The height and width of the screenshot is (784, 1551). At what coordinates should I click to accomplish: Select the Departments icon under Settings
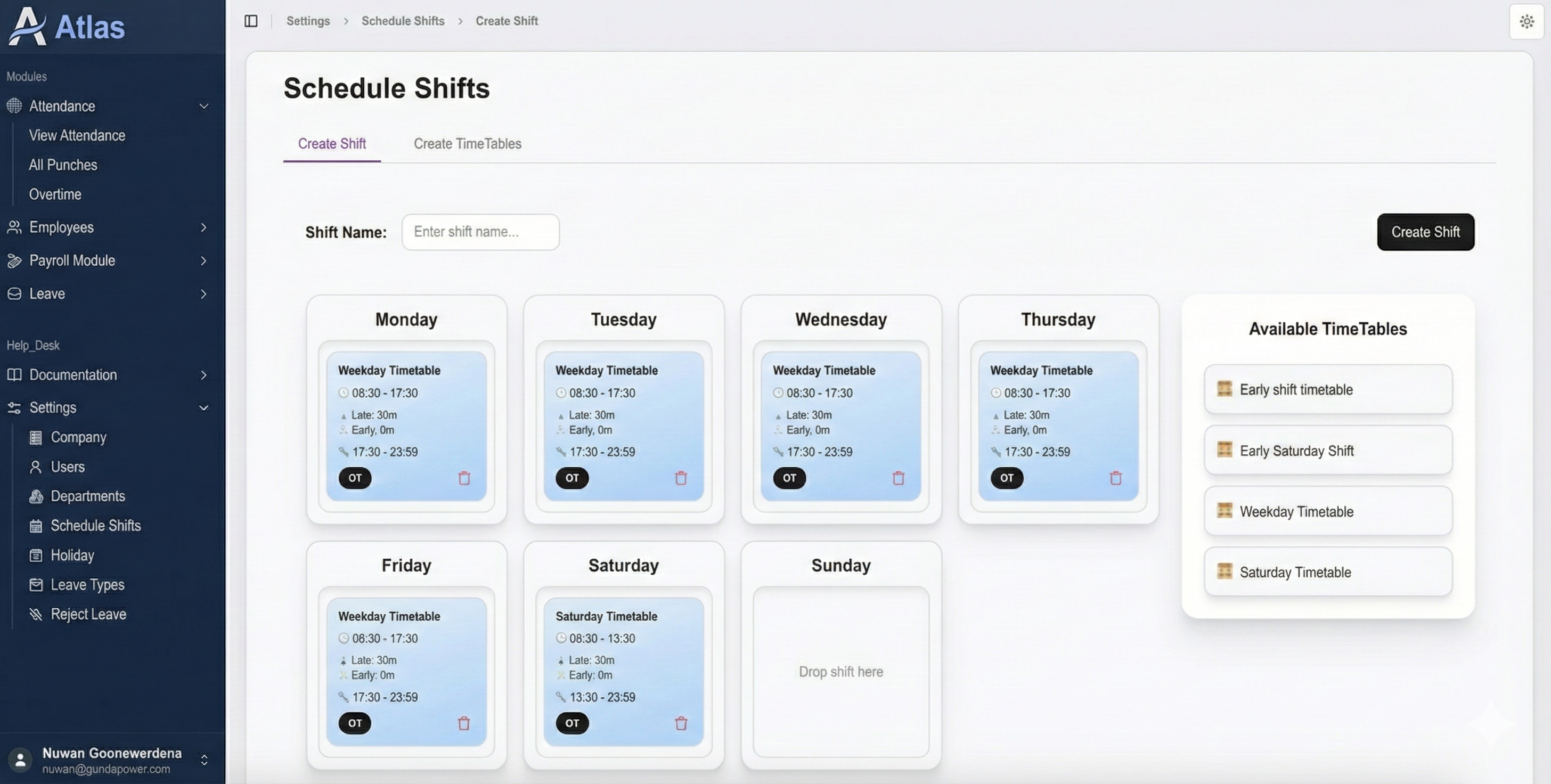(36, 496)
